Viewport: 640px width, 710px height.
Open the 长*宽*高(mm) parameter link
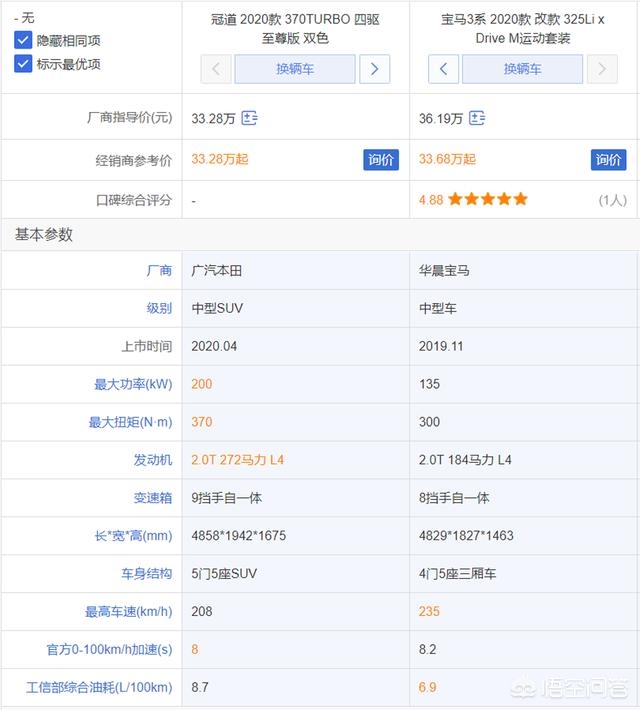click(133, 536)
